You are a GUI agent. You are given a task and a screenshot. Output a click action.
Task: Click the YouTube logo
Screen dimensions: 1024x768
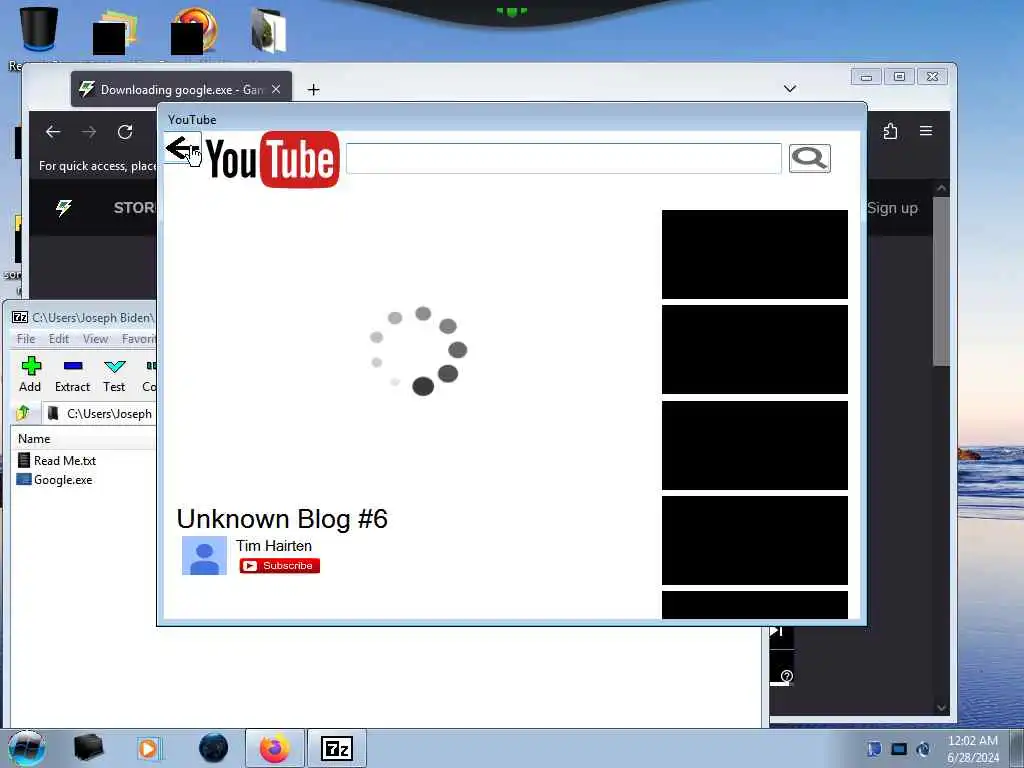point(272,159)
